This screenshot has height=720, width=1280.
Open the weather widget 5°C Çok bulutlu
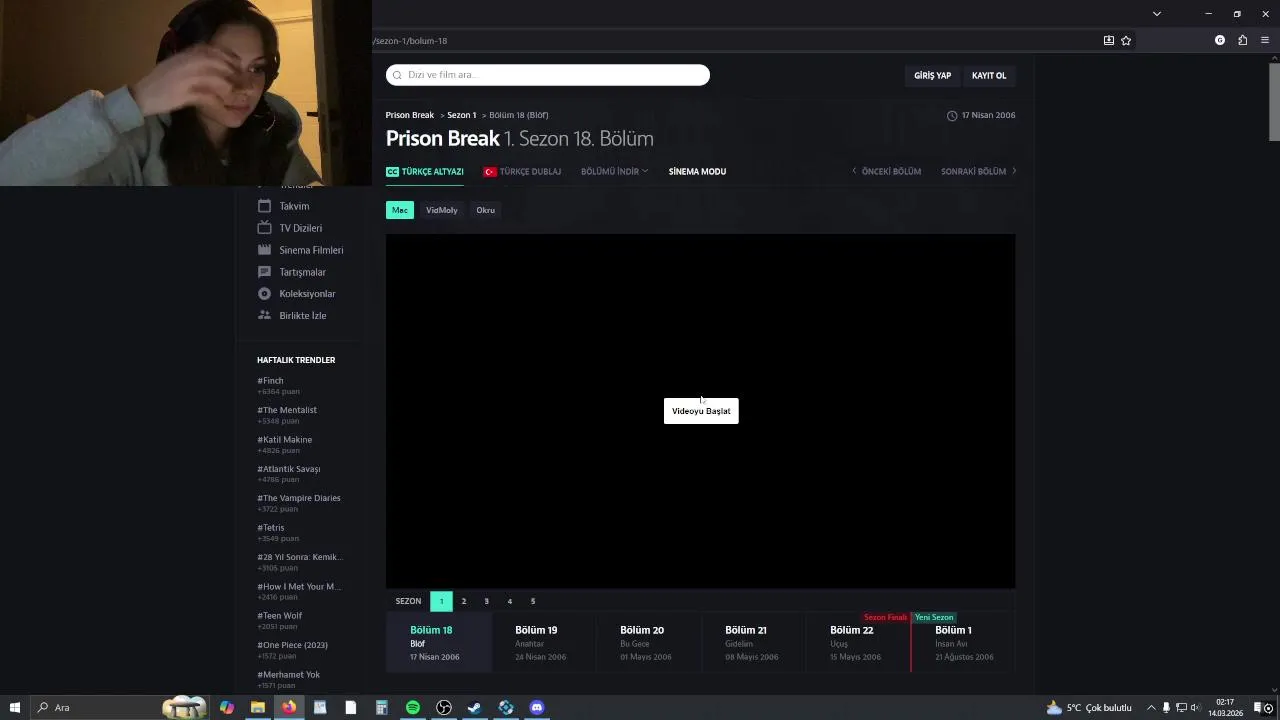point(1088,708)
